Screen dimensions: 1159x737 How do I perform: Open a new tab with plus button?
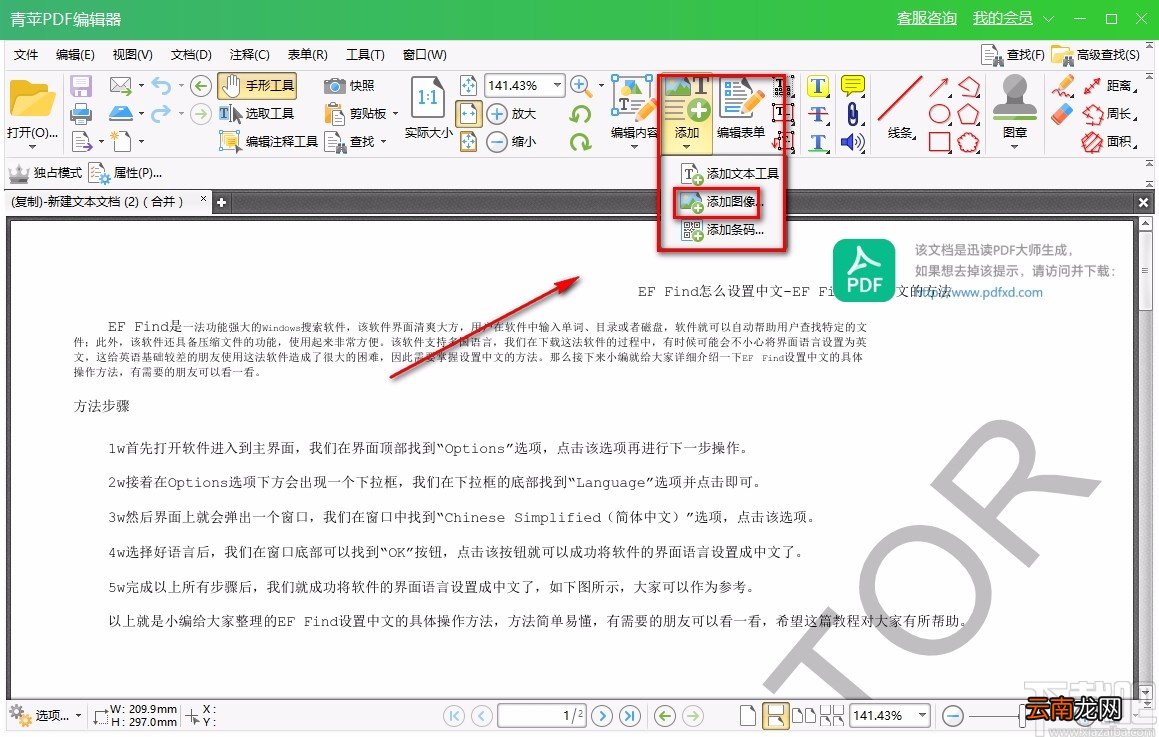coord(221,202)
